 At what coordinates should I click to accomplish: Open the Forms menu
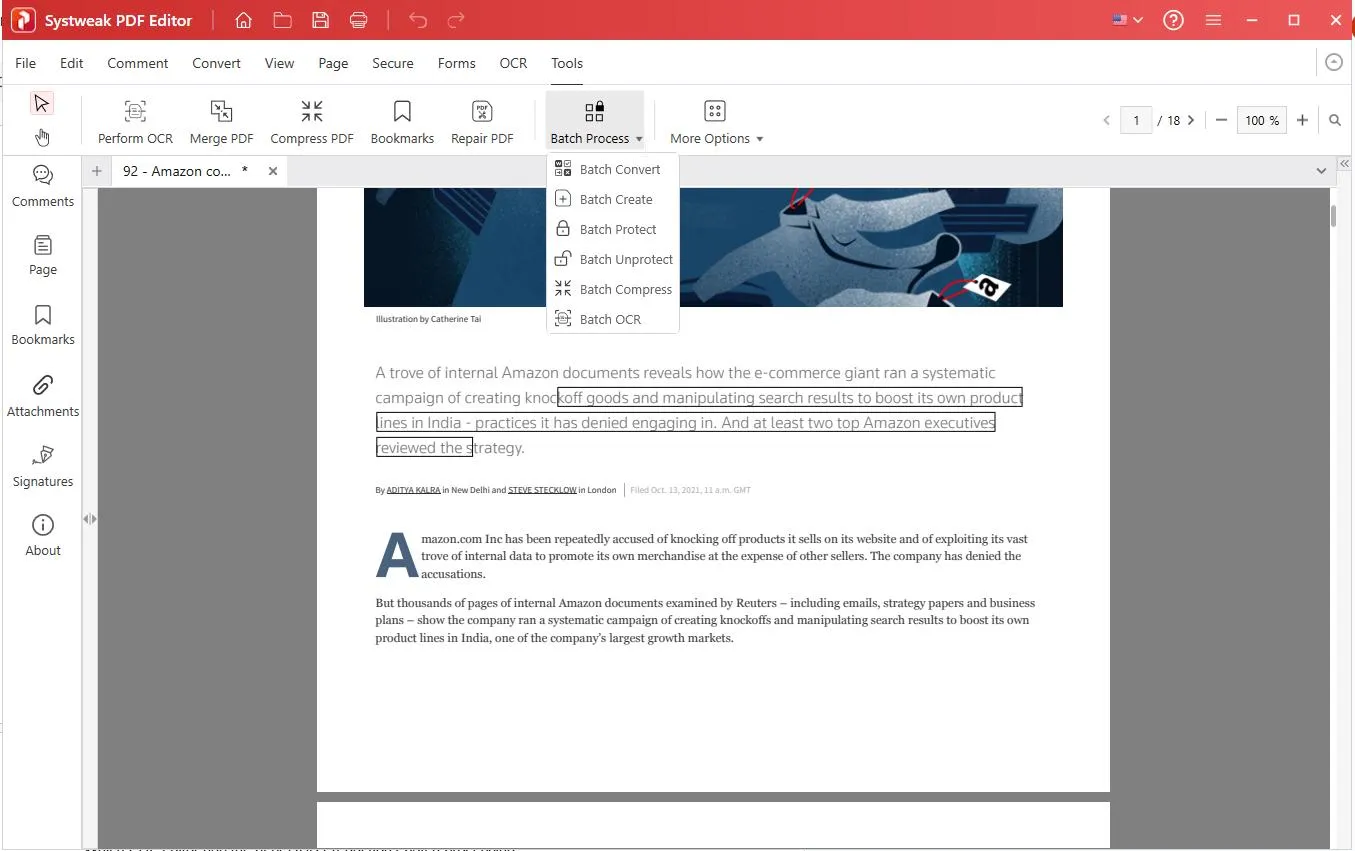(x=456, y=63)
